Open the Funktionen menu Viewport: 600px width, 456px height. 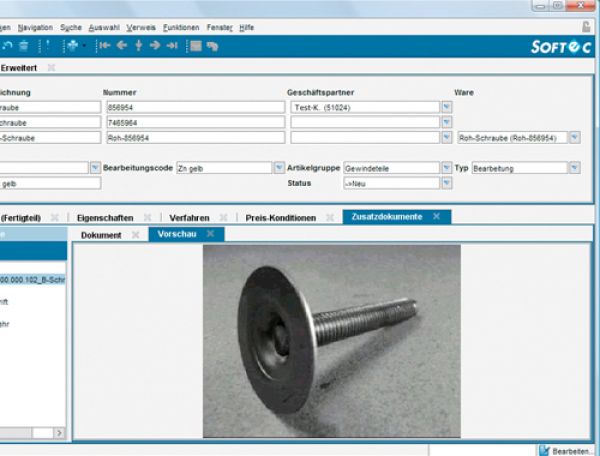(x=181, y=27)
